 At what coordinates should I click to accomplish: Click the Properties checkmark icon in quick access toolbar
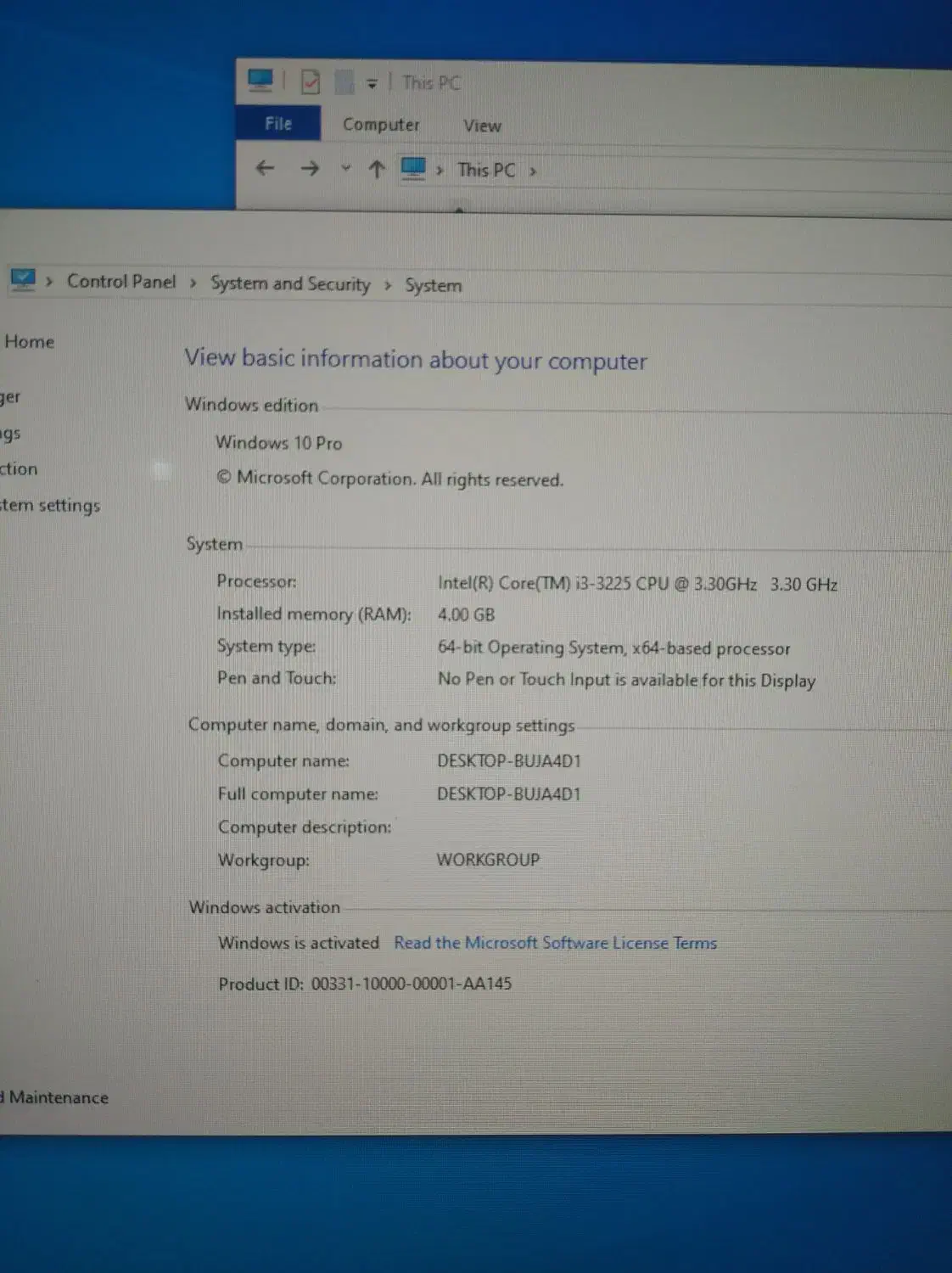[x=311, y=82]
